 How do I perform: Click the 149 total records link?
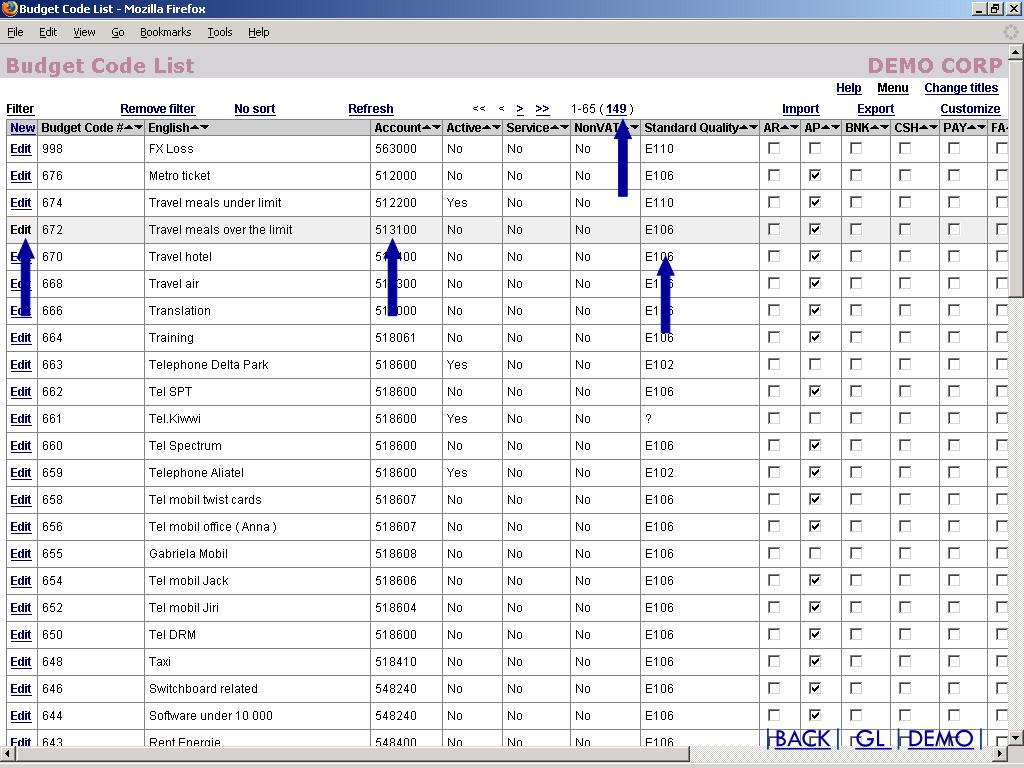(616, 109)
